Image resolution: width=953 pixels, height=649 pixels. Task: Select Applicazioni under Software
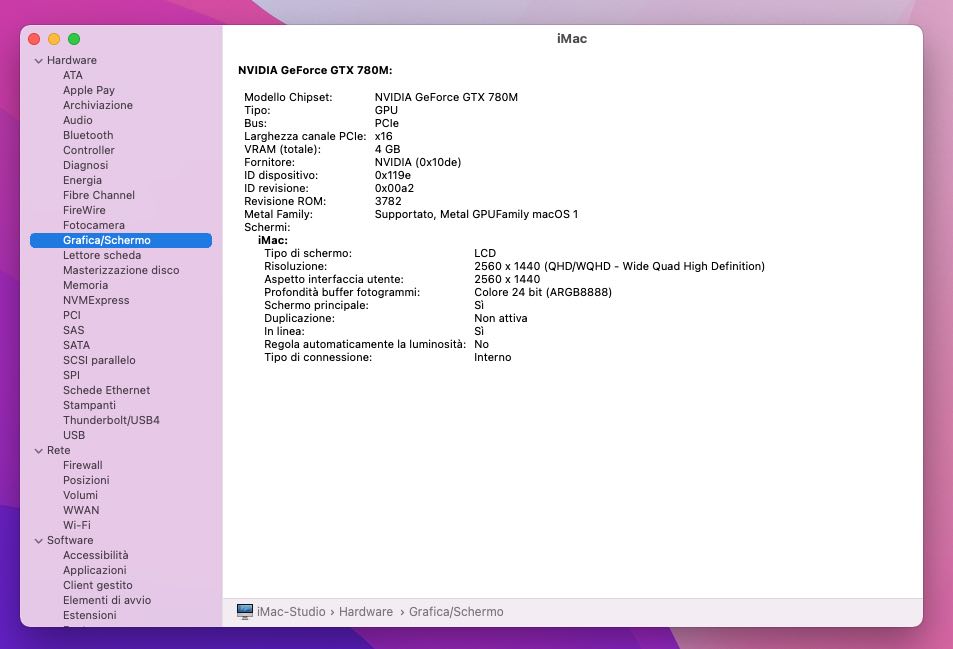[95, 570]
